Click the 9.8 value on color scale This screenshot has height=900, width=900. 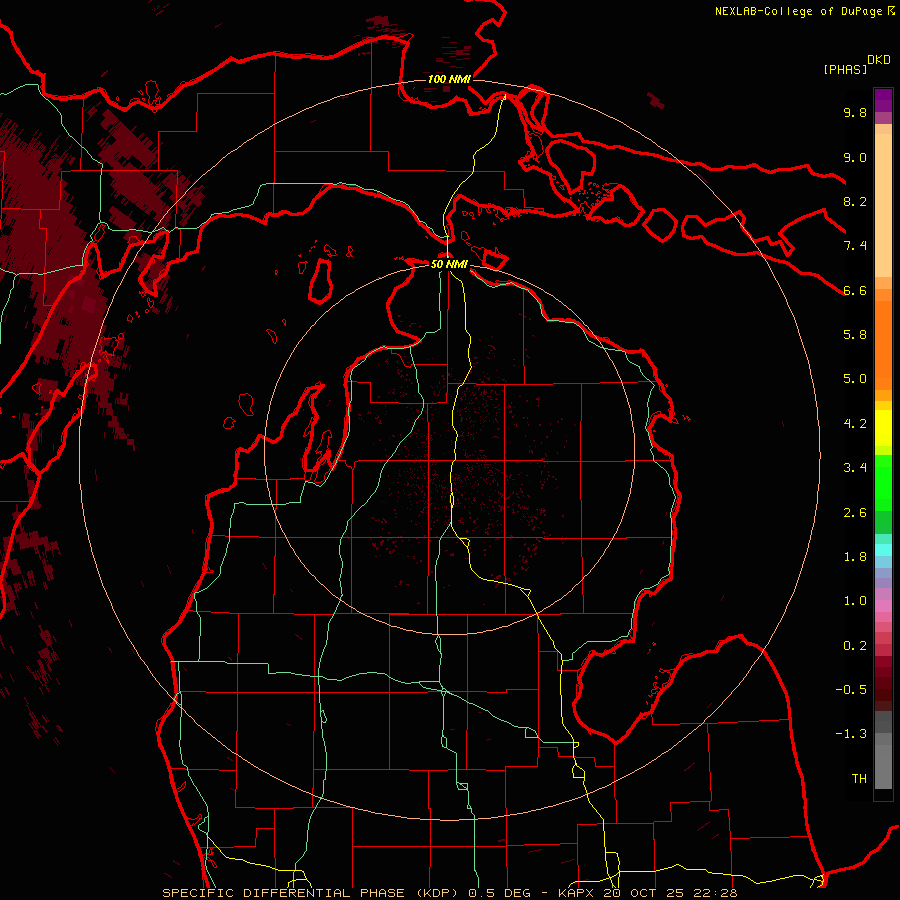855,112
